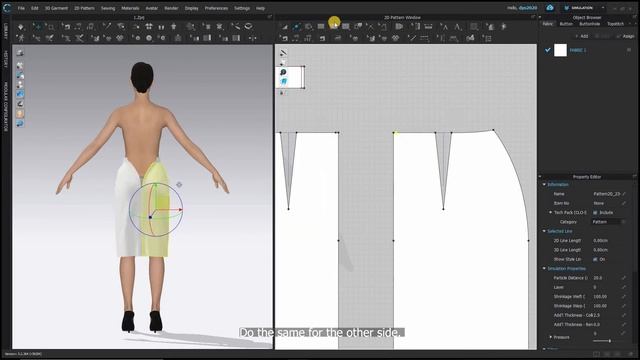Open the File menu
The height and width of the screenshot is (360, 640).
(21, 8)
